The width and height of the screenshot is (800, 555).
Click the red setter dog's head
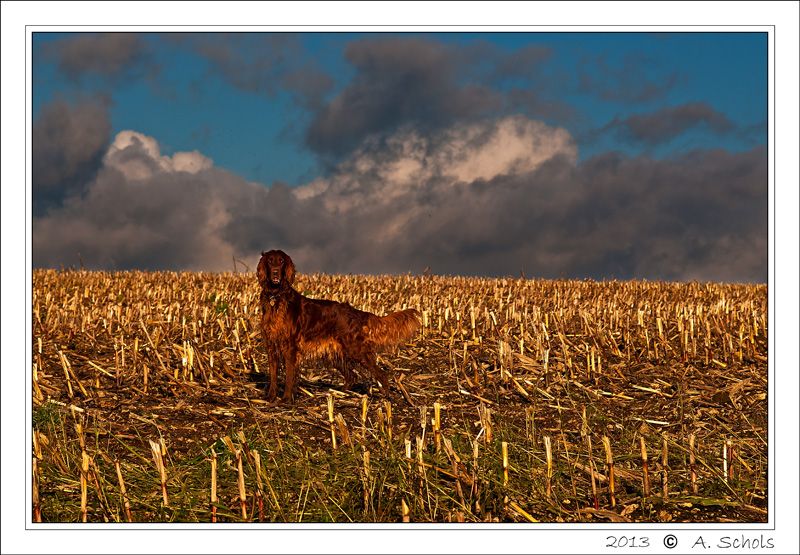pos(276,268)
